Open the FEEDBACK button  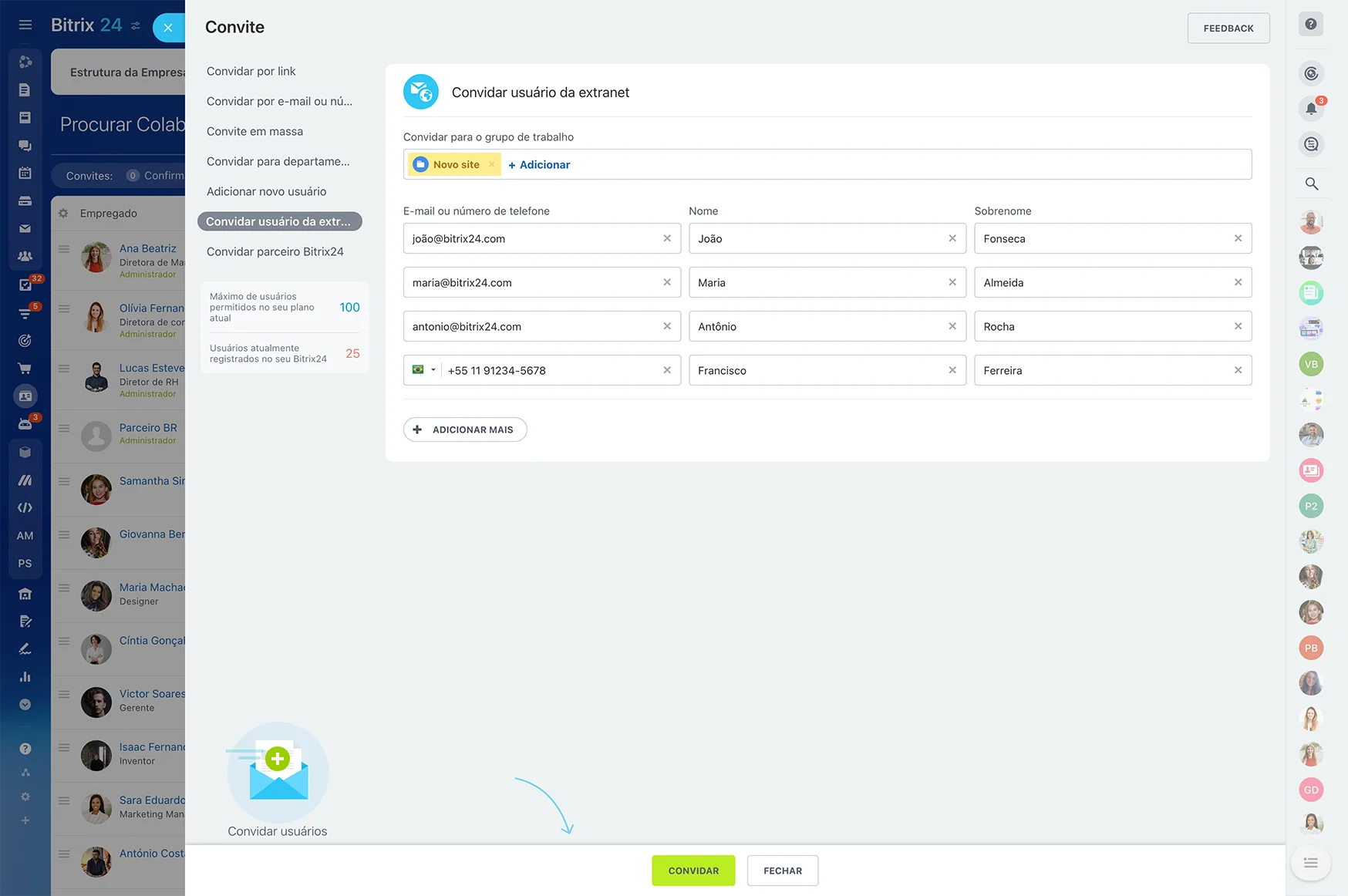pos(1228,29)
